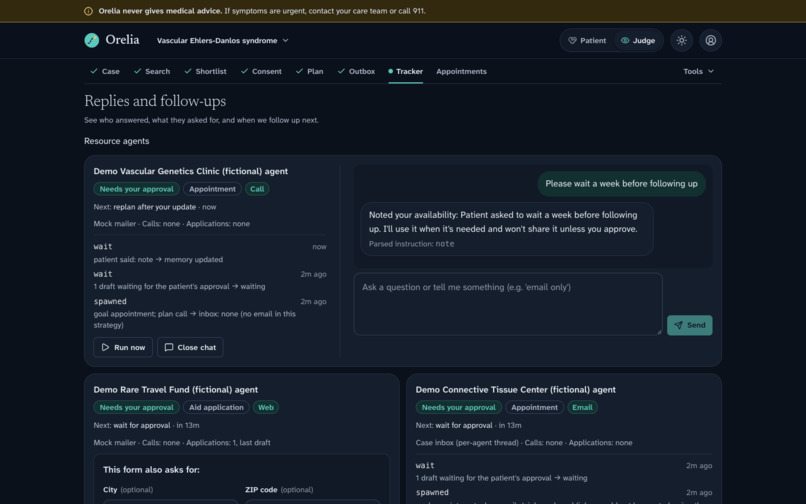This screenshot has width=806, height=504.
Task: Click the Email tag on Connective Tissue Center agent
Action: (582, 407)
